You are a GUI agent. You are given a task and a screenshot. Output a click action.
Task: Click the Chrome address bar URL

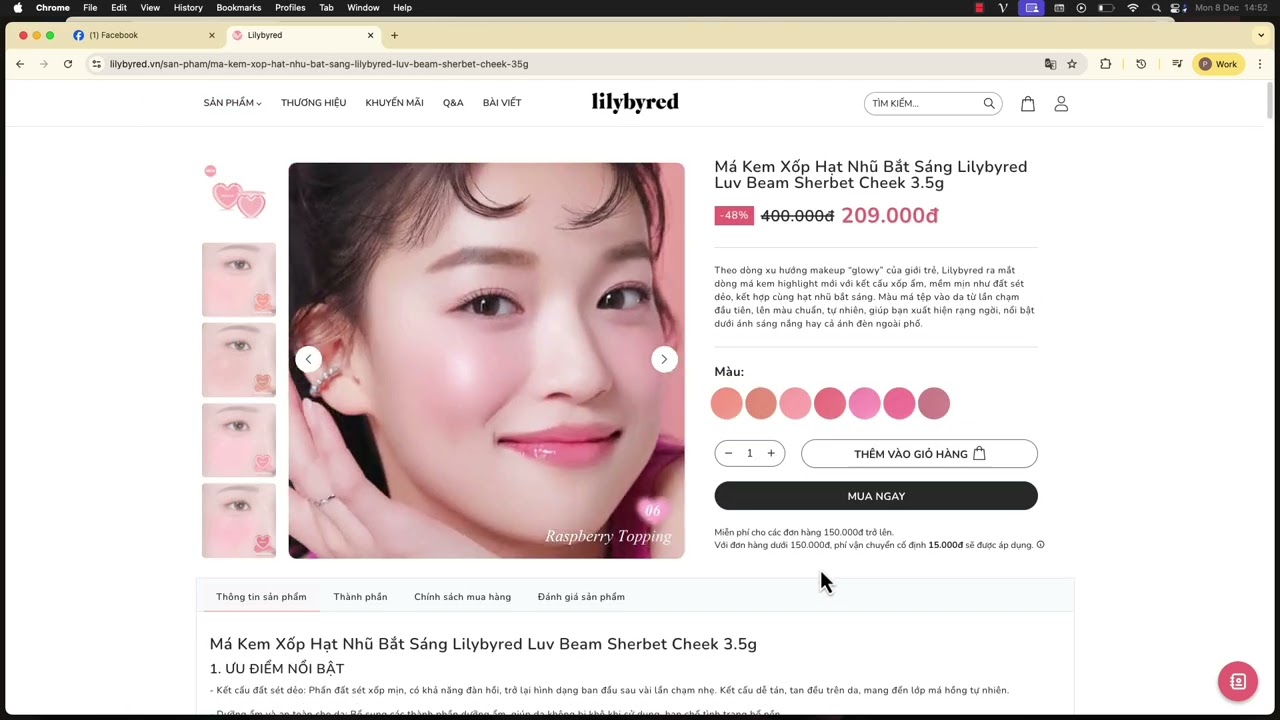(x=319, y=64)
